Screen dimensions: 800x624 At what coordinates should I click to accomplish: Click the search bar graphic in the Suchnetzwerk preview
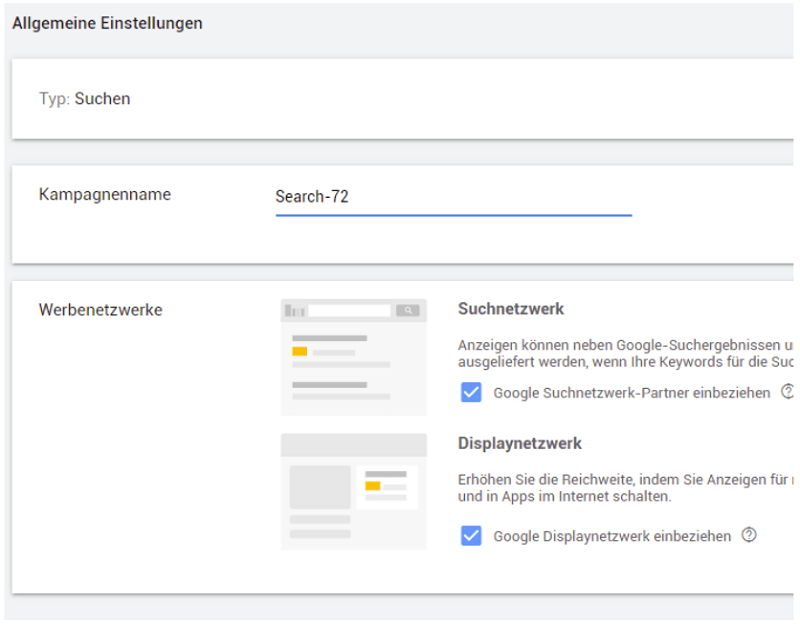[350, 309]
